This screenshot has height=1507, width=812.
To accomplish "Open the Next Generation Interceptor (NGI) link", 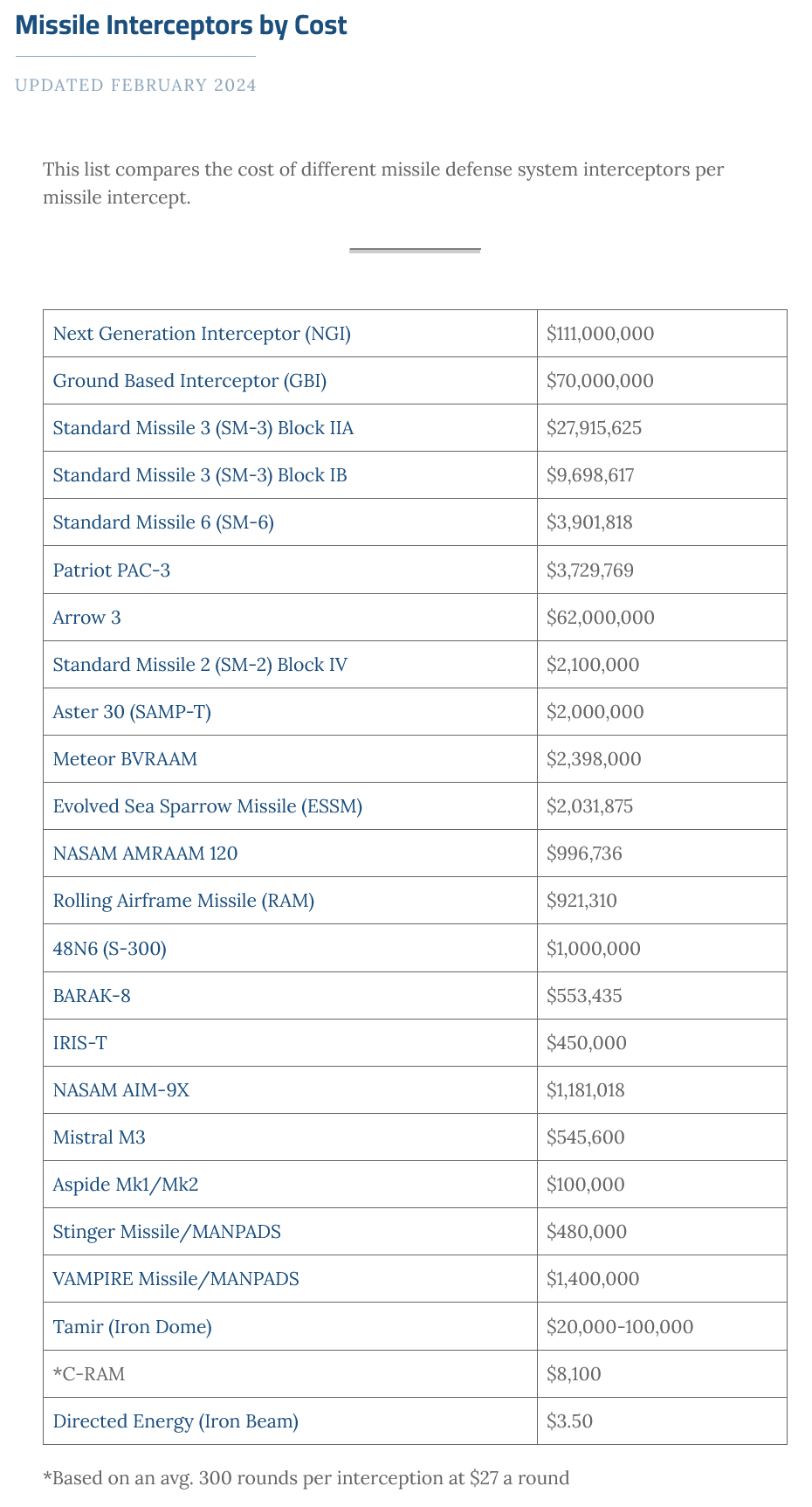I will [x=202, y=334].
